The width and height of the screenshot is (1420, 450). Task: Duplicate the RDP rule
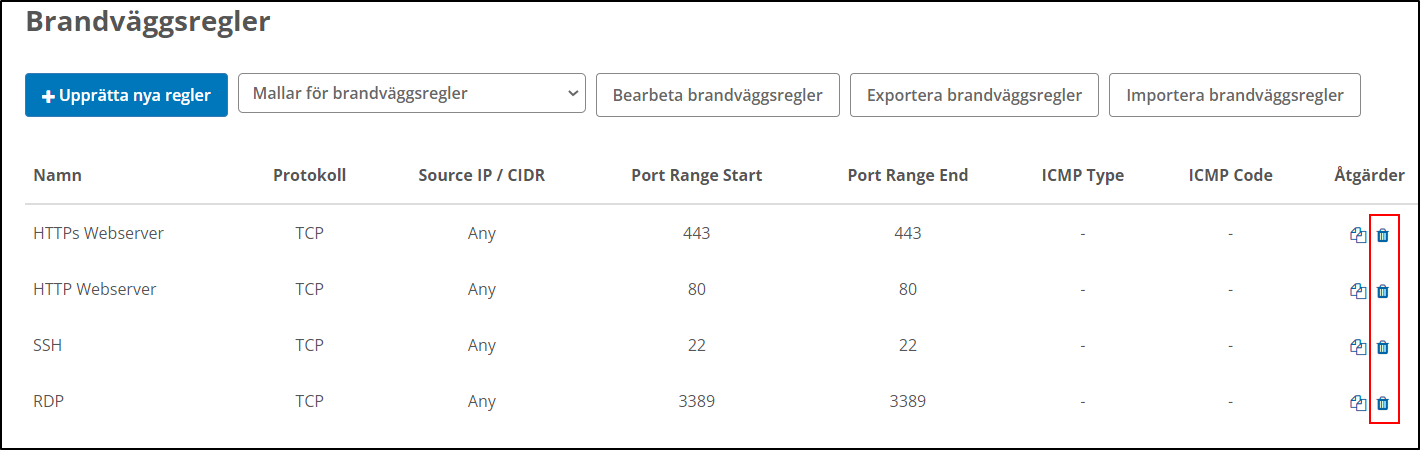tap(1358, 403)
